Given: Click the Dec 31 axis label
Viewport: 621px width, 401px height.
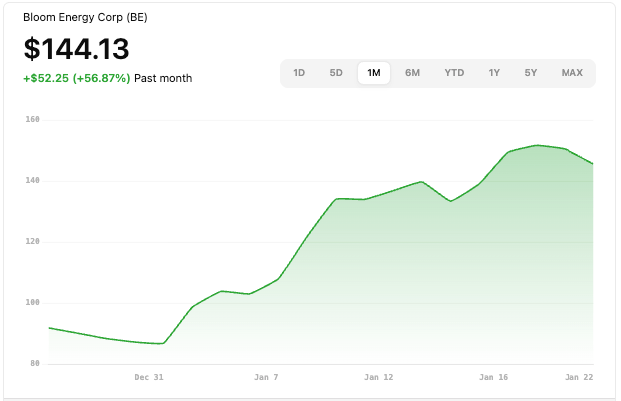Looking at the screenshot, I should pos(149,377).
